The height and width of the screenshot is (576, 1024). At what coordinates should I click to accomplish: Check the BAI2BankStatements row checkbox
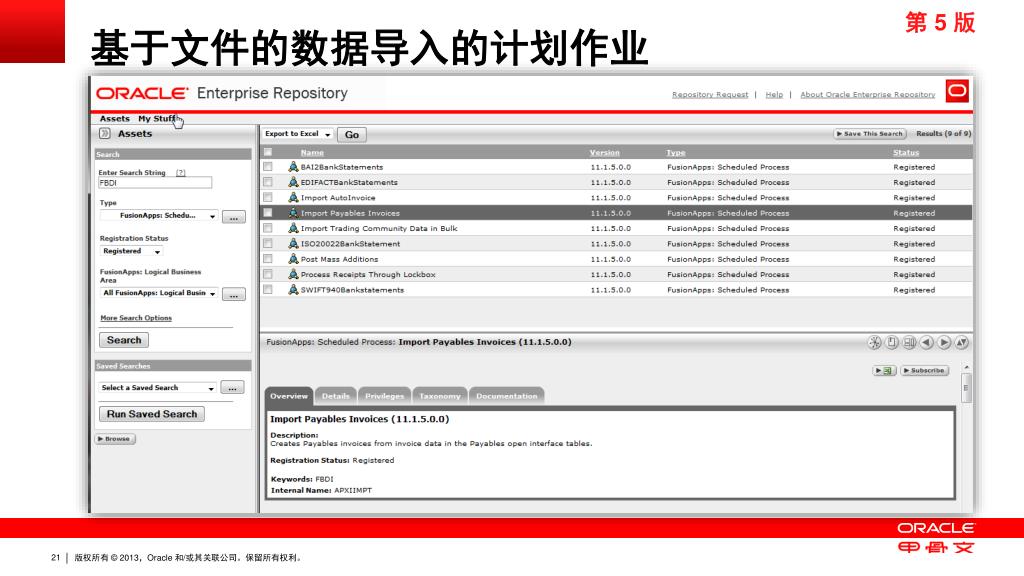[x=268, y=167]
